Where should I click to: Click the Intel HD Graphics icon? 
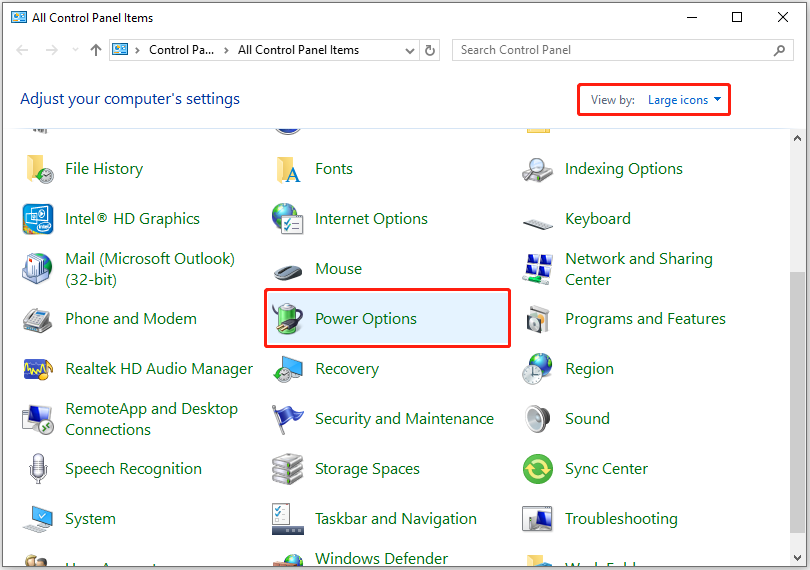point(38,219)
